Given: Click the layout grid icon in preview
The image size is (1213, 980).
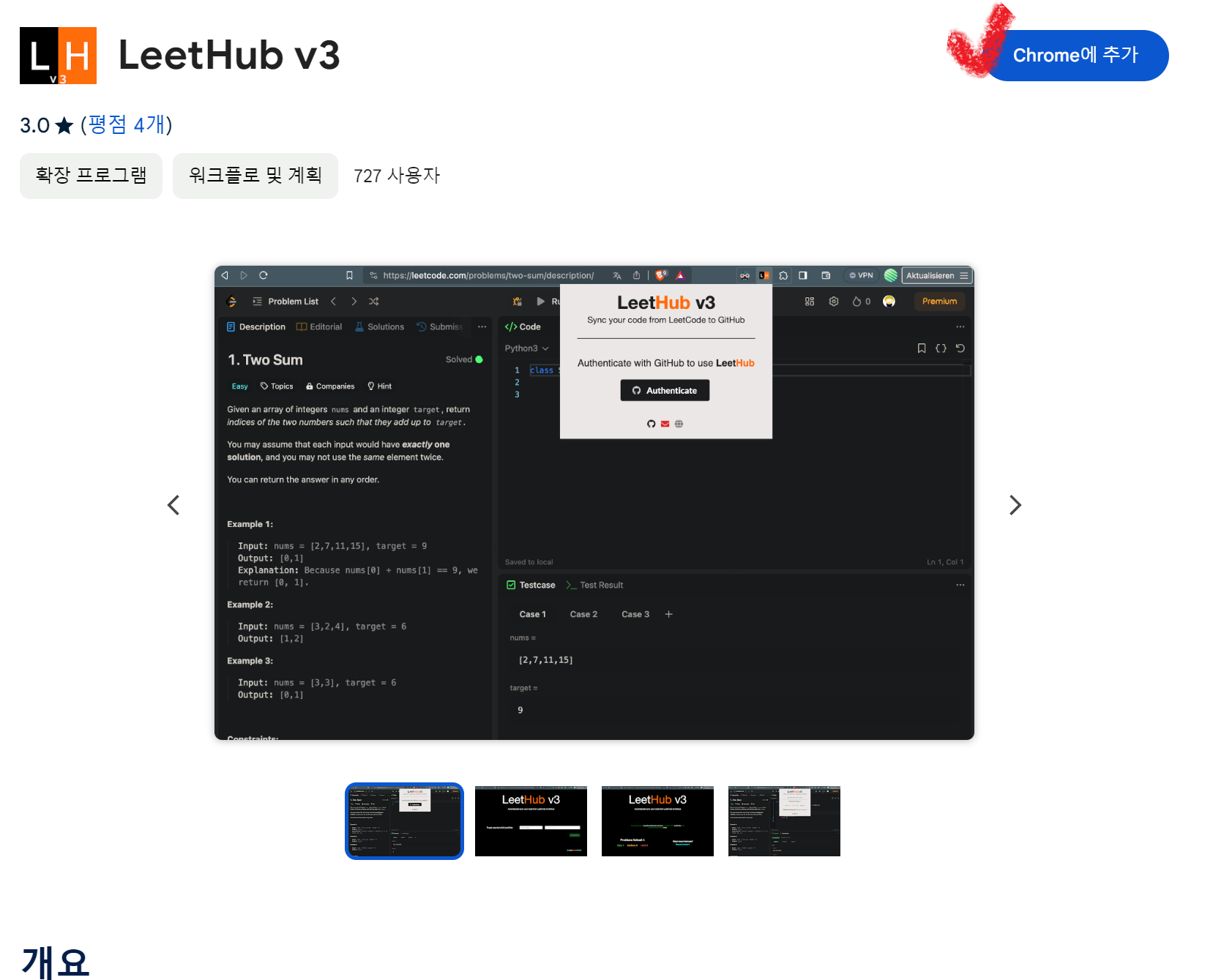Looking at the screenshot, I should [810, 302].
